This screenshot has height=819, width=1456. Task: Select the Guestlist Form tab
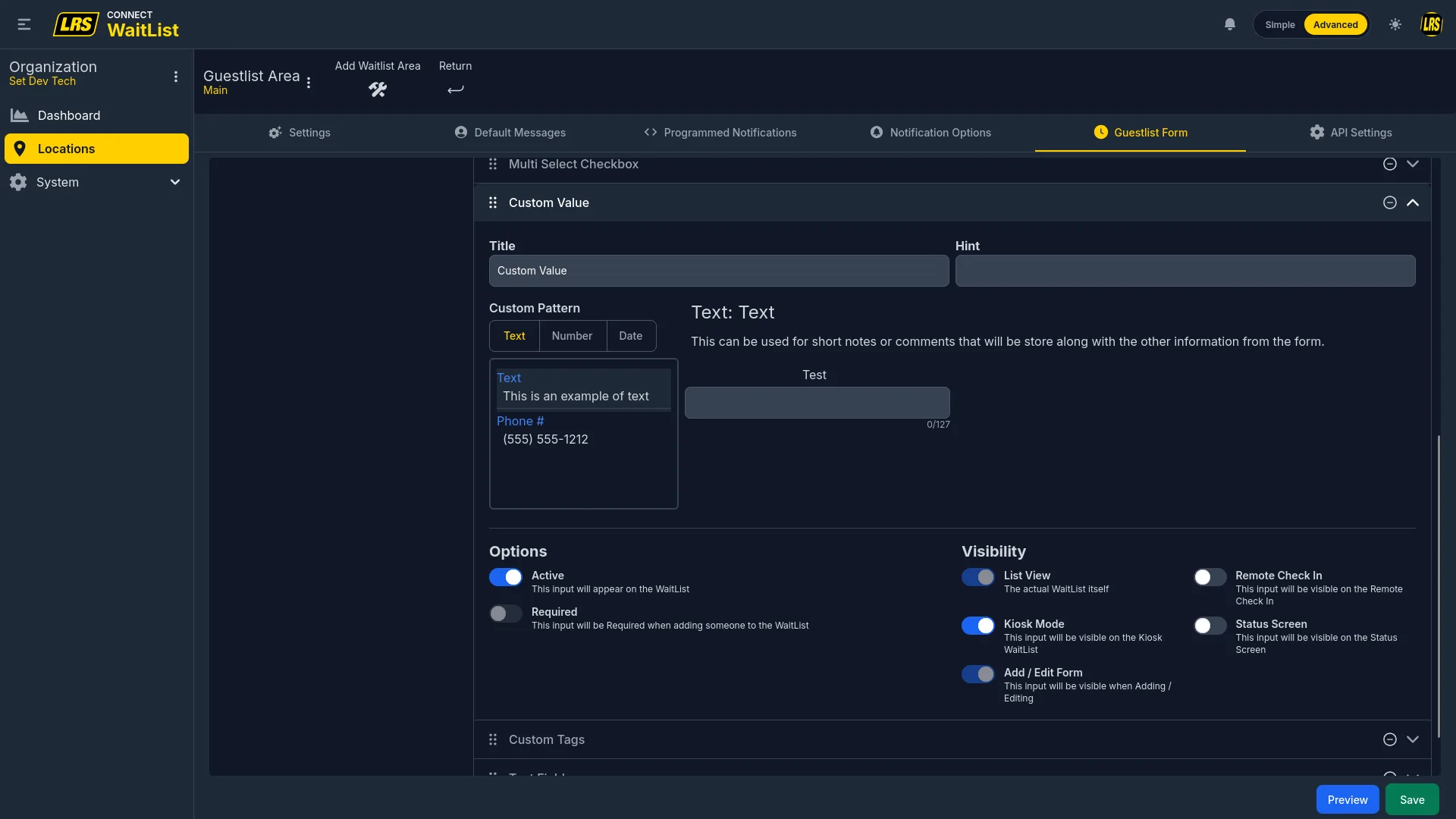pyautogui.click(x=1141, y=133)
